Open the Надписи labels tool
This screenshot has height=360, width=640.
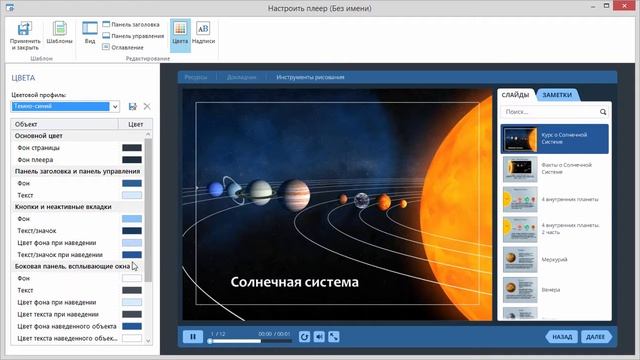(203, 33)
